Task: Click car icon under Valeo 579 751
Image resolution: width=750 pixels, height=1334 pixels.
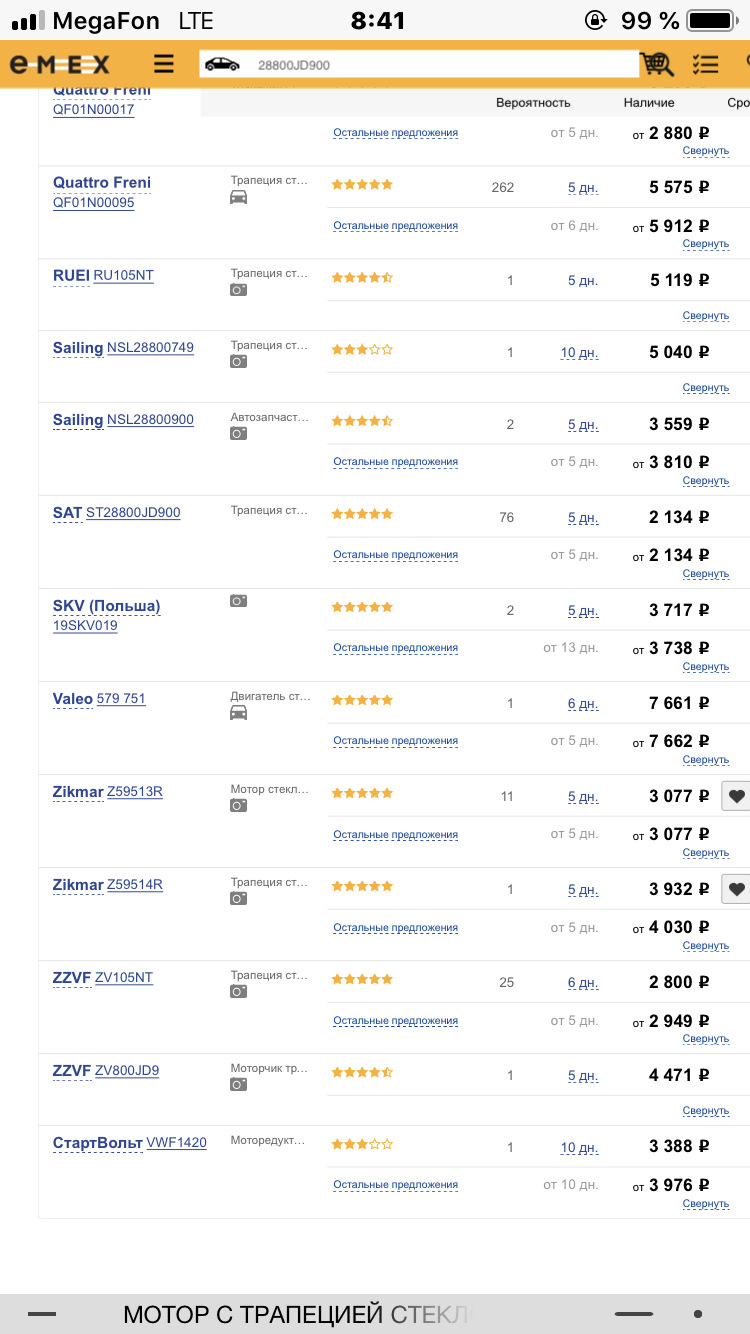Action: [239, 713]
